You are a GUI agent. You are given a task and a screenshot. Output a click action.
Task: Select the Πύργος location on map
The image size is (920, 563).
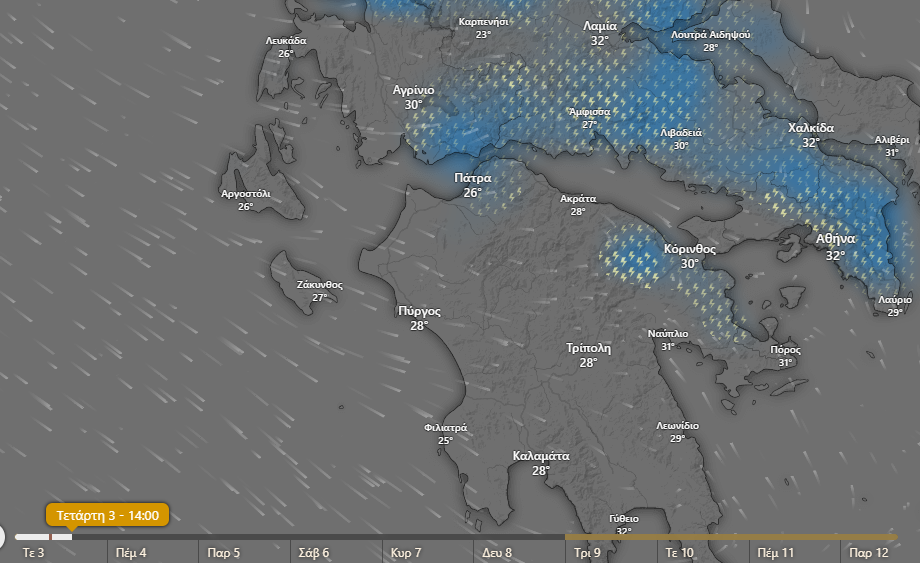418,311
